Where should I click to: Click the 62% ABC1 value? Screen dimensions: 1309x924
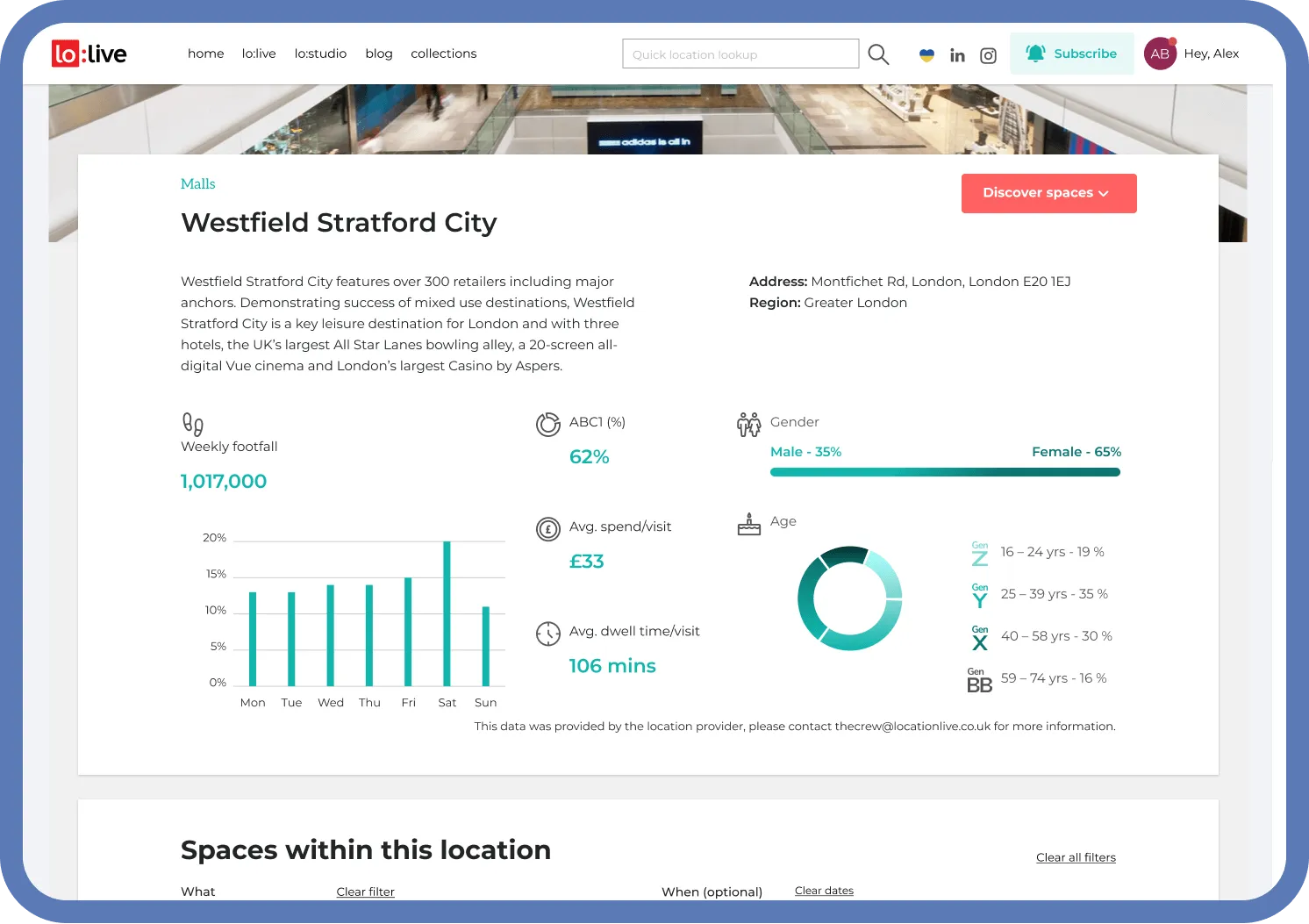(589, 457)
